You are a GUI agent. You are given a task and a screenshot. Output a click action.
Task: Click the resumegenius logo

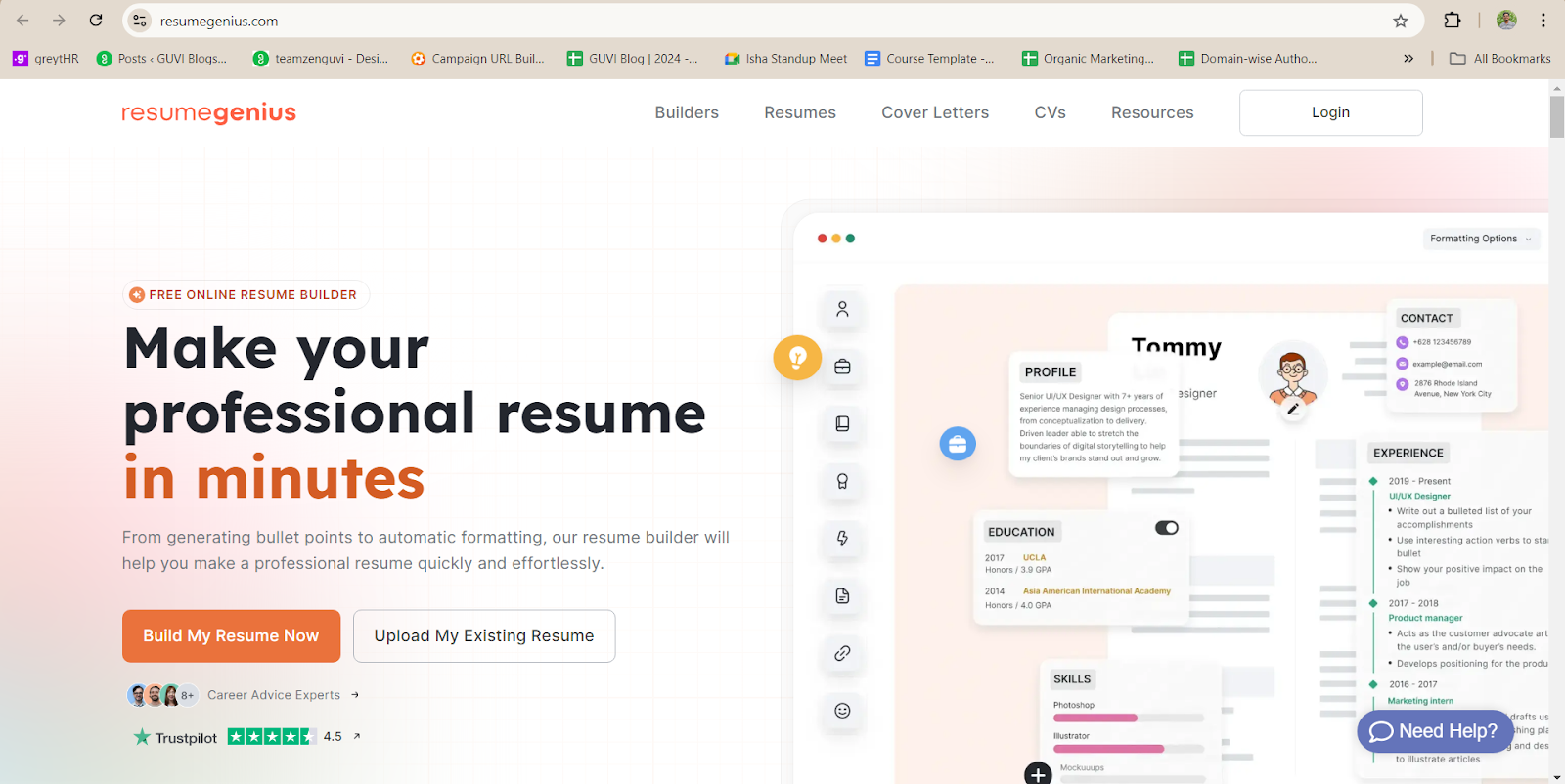pyautogui.click(x=208, y=113)
